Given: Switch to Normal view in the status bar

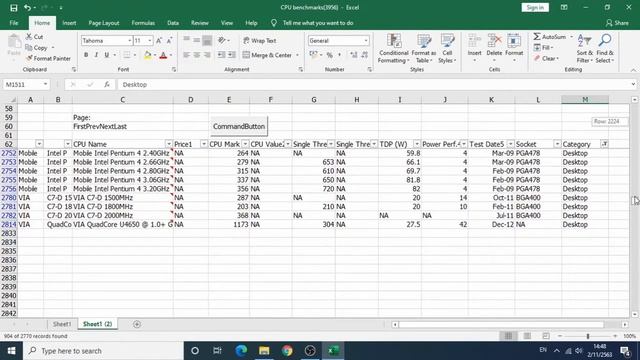Looking at the screenshot, I should (x=508, y=336).
